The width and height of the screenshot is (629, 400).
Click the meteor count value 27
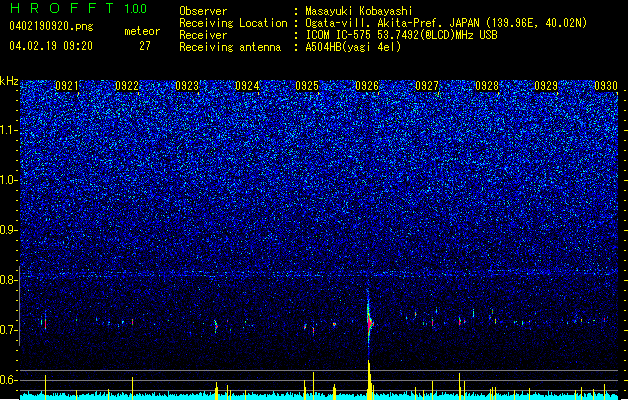[x=145, y=46]
